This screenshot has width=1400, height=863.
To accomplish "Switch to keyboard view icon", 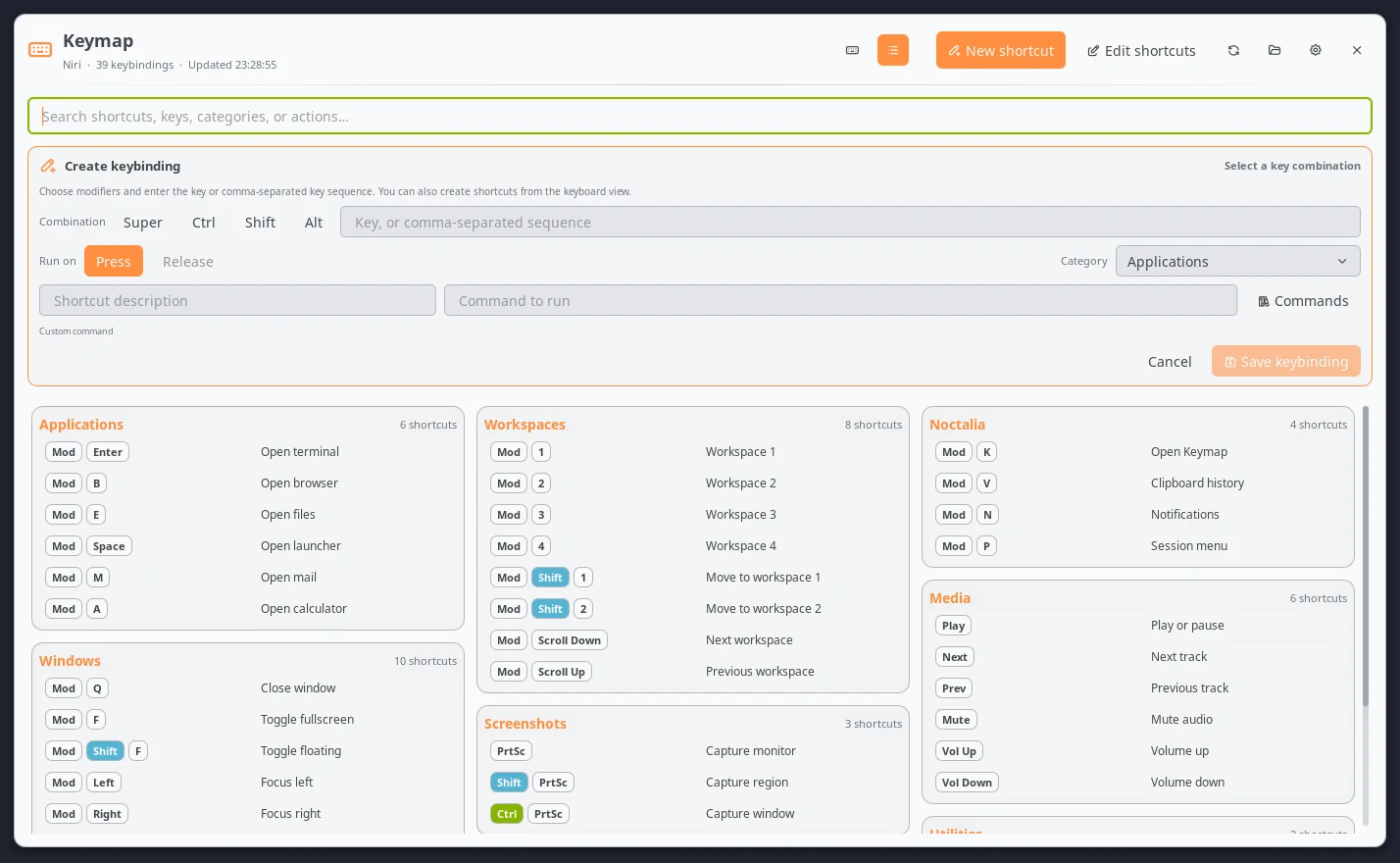I will coord(852,50).
